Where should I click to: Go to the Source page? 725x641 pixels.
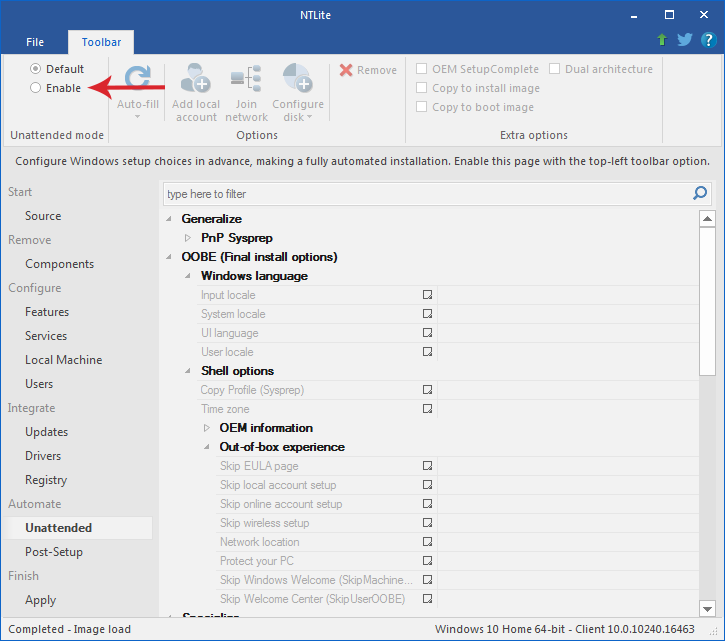point(43,216)
